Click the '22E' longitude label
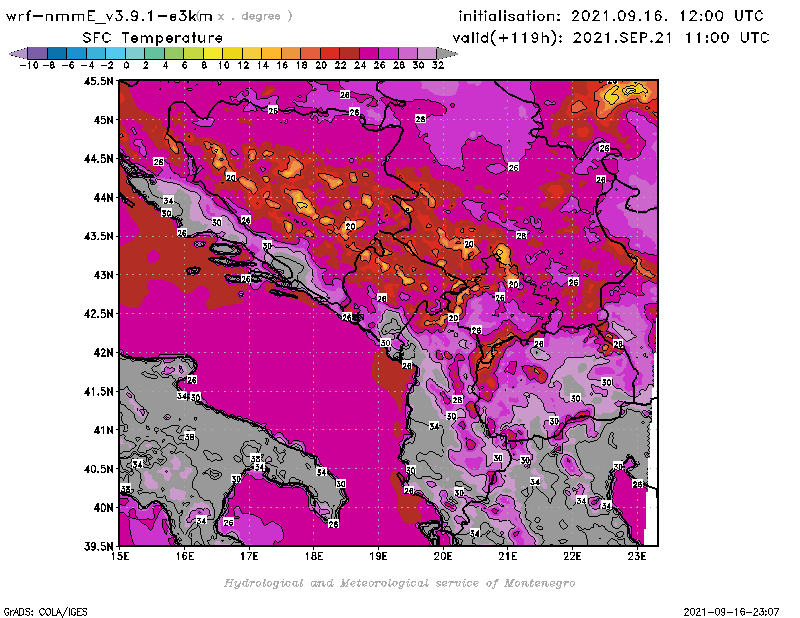This screenshot has width=800, height=618. (x=572, y=556)
